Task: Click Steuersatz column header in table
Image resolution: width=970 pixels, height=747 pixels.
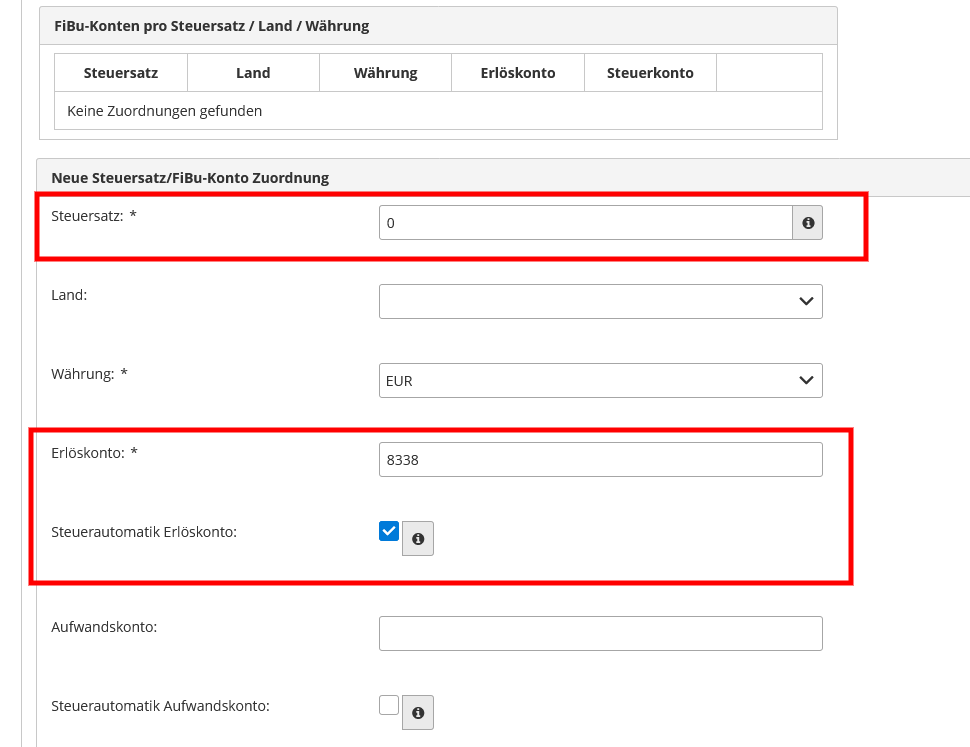Action: tap(121, 73)
